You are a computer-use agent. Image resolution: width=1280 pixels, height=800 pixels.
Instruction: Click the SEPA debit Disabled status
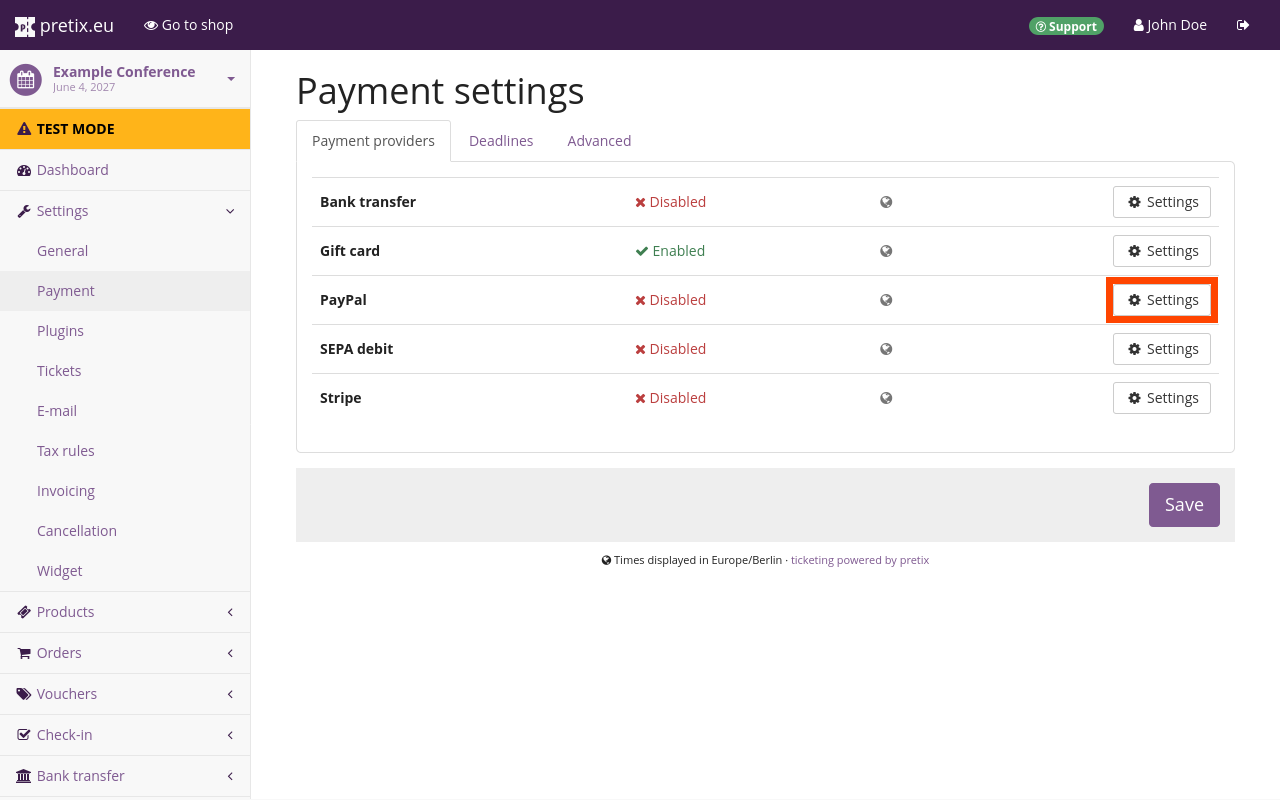pos(670,349)
